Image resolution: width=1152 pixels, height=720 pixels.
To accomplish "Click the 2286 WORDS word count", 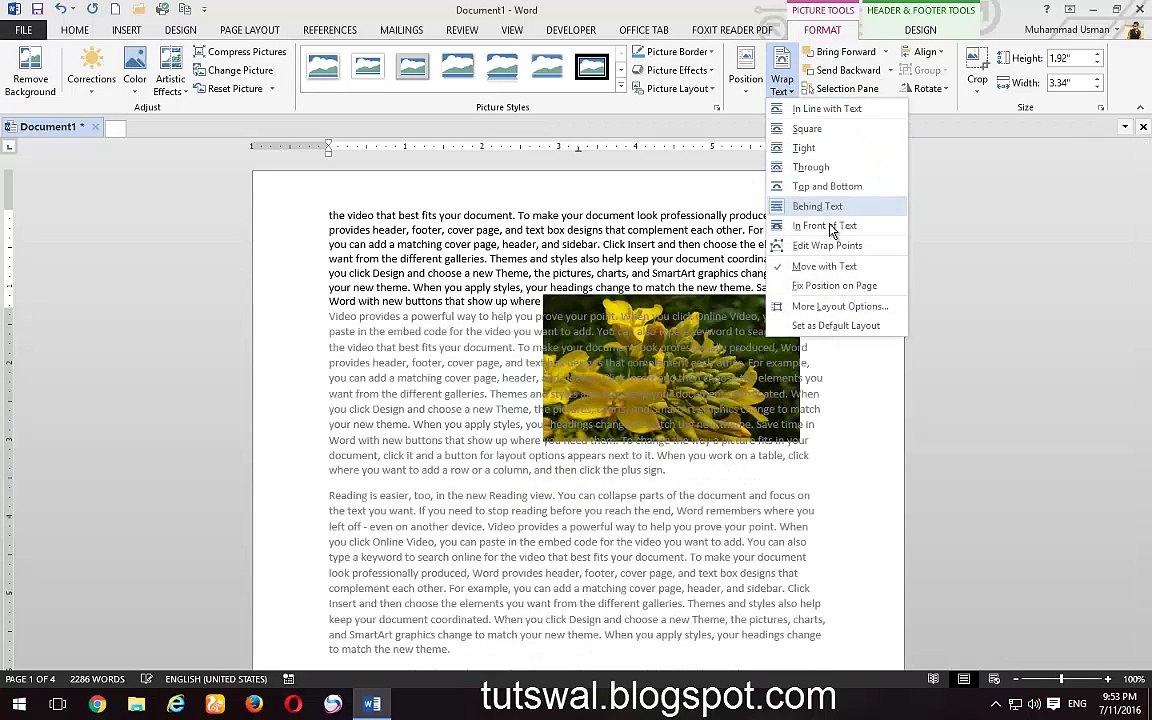I will tap(97, 679).
